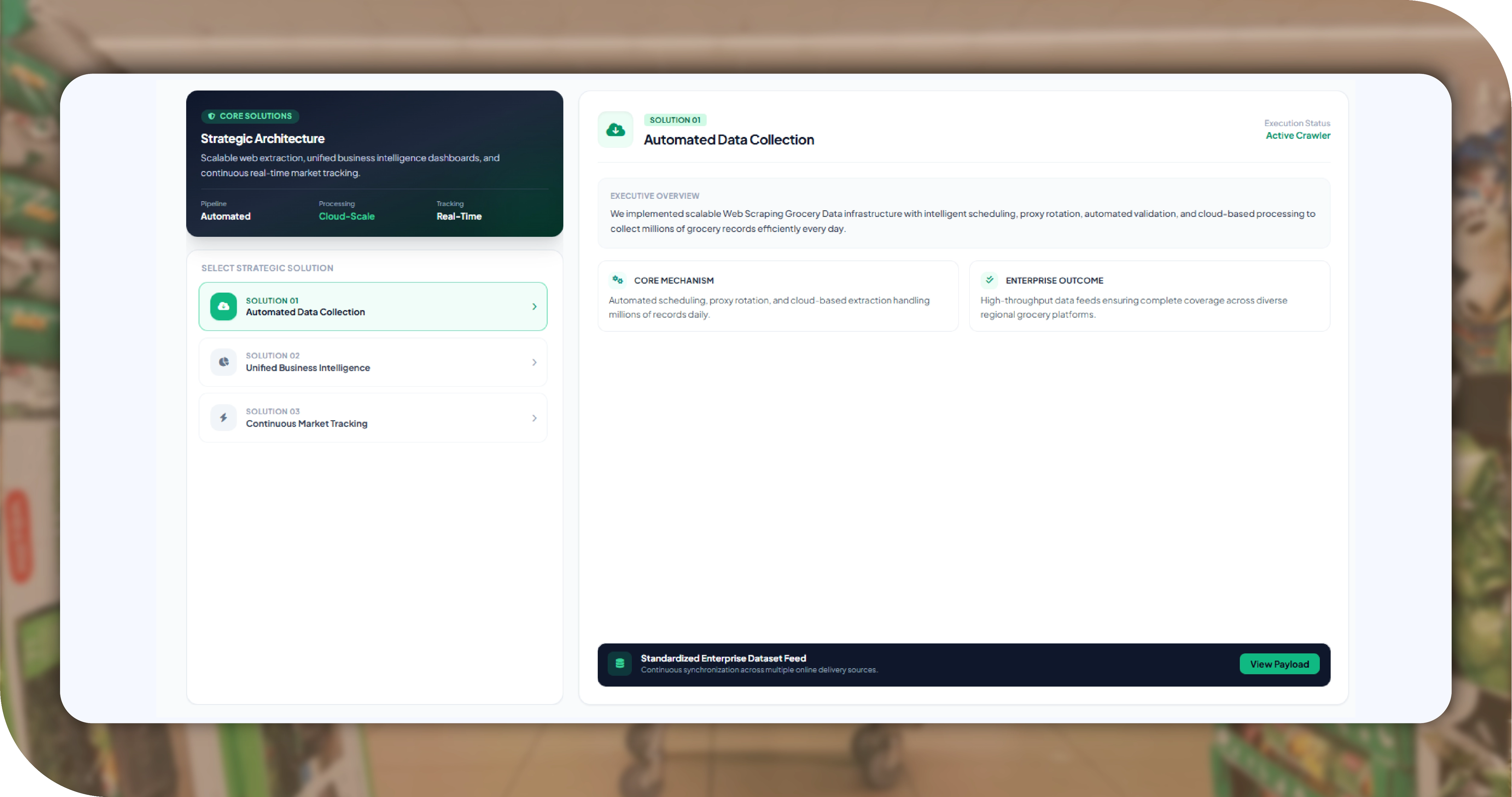Click the lightning bolt icon for Continuous Market Tracking
The height and width of the screenshot is (797, 1512).
point(223,418)
